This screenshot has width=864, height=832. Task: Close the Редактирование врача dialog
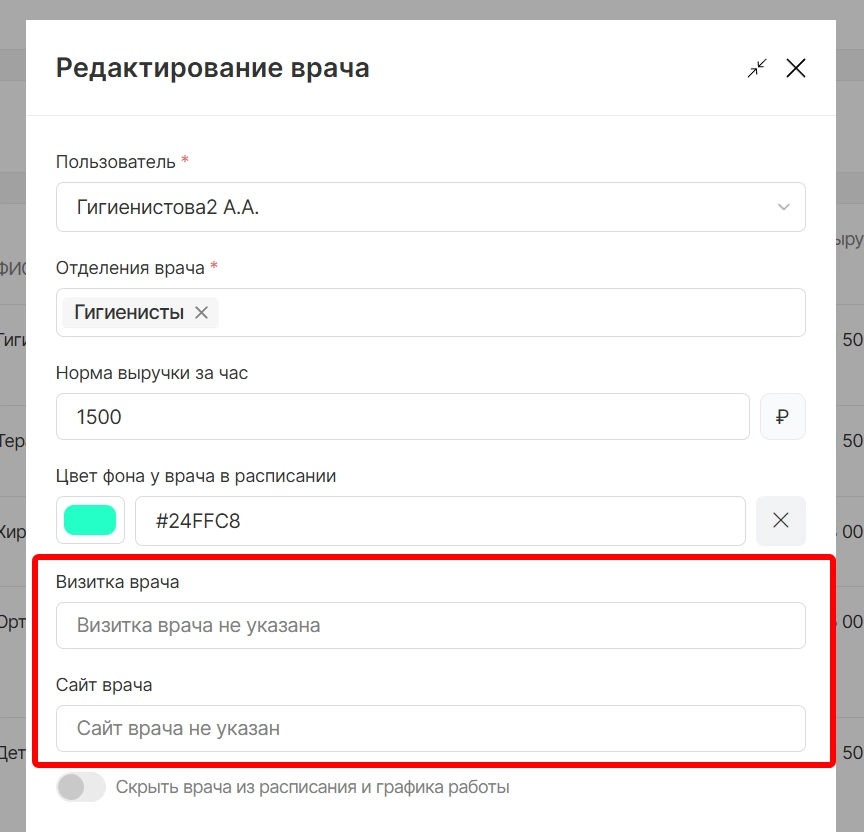(x=796, y=68)
